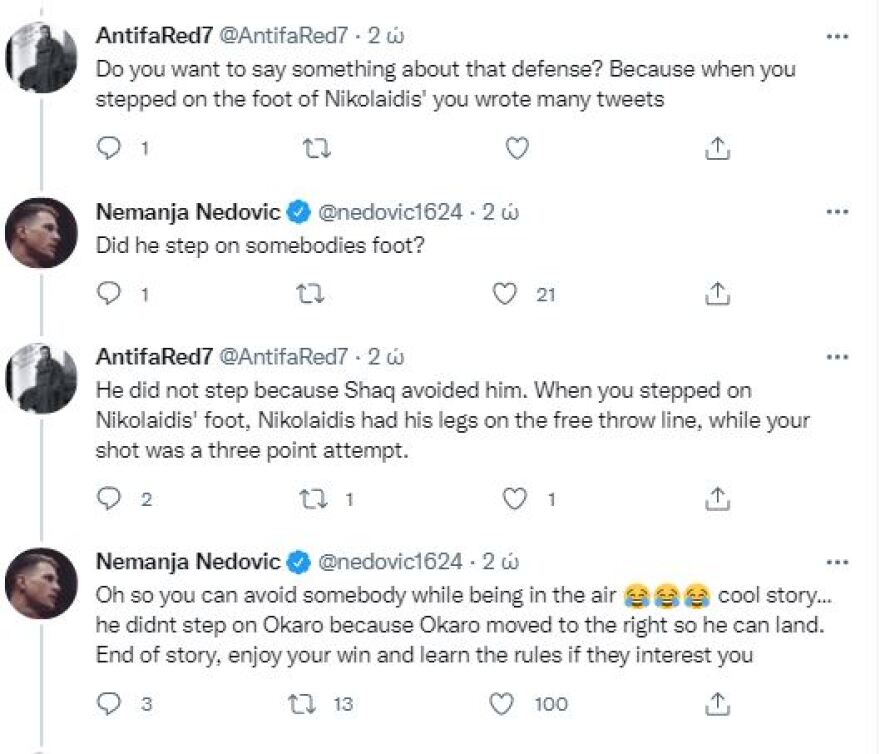Open AntifaRed7 profile name in first tweet

pos(150,35)
